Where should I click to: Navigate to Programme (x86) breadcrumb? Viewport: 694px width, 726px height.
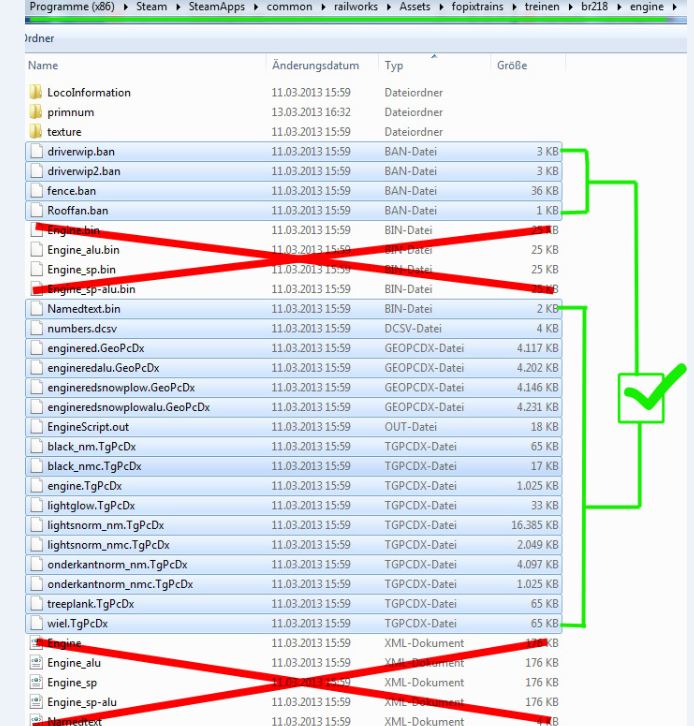[x=72, y=7]
